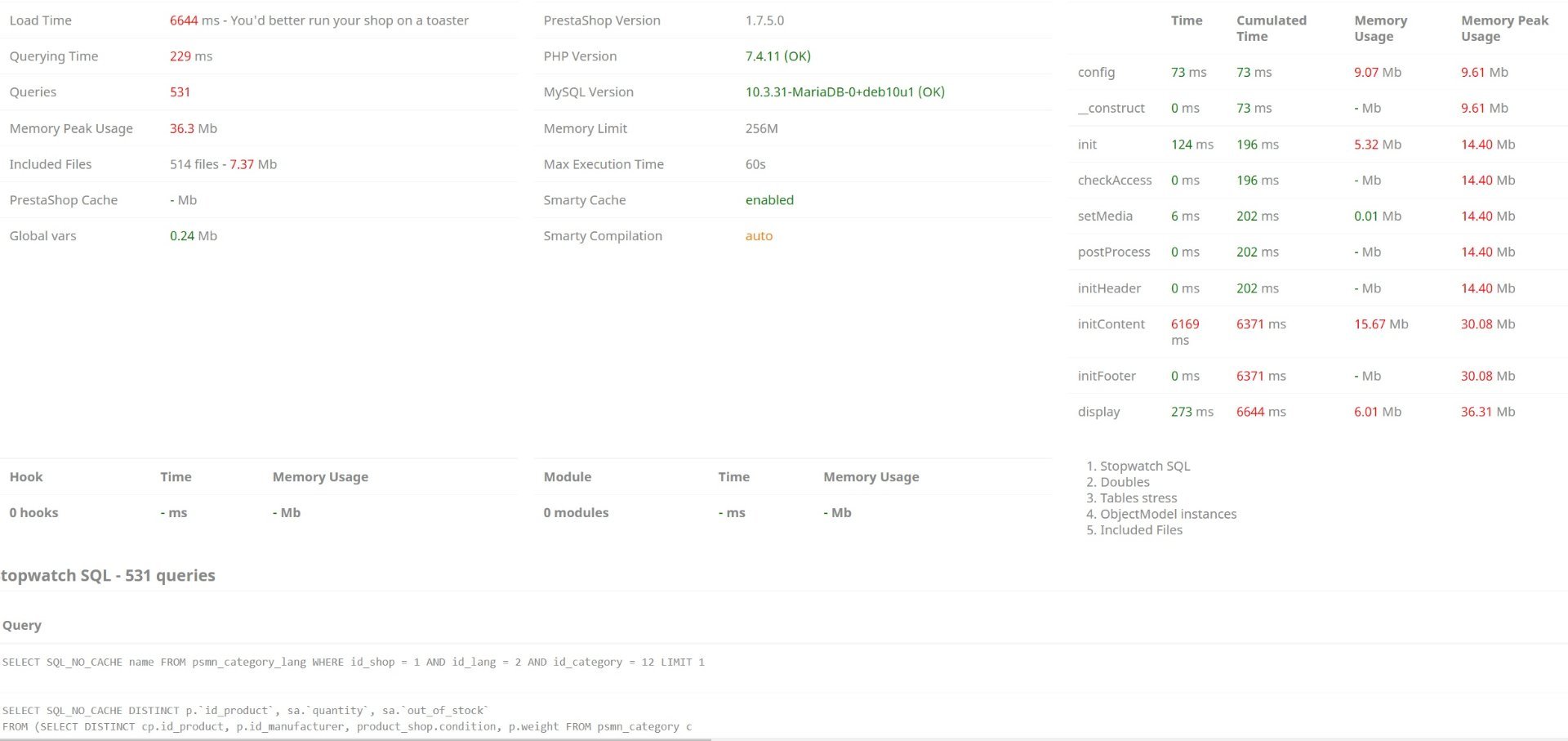Open the Stopwatch SQL anchor link

[1145, 466]
